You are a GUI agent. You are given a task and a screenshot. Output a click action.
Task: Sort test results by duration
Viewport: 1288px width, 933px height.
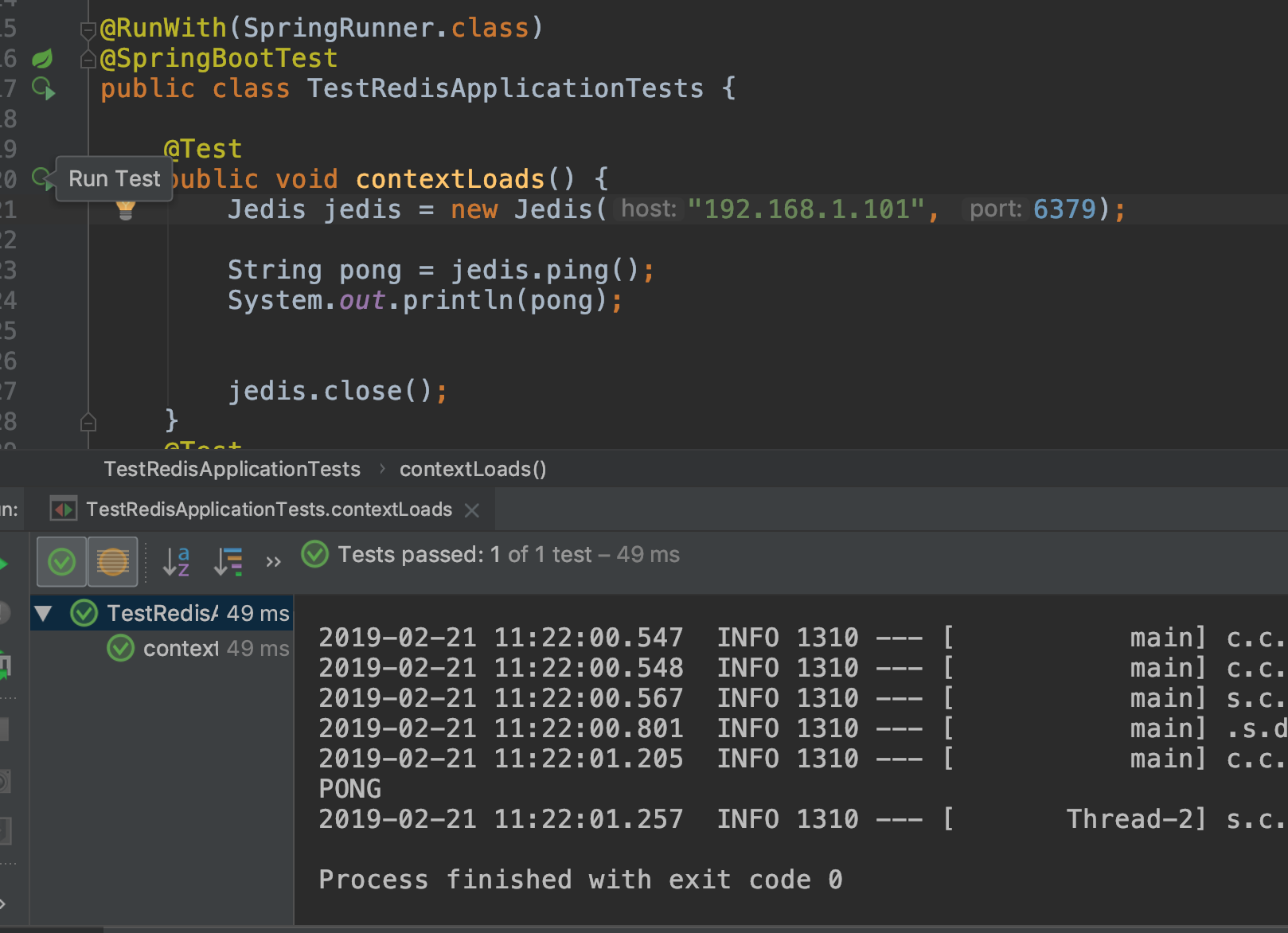(x=228, y=561)
